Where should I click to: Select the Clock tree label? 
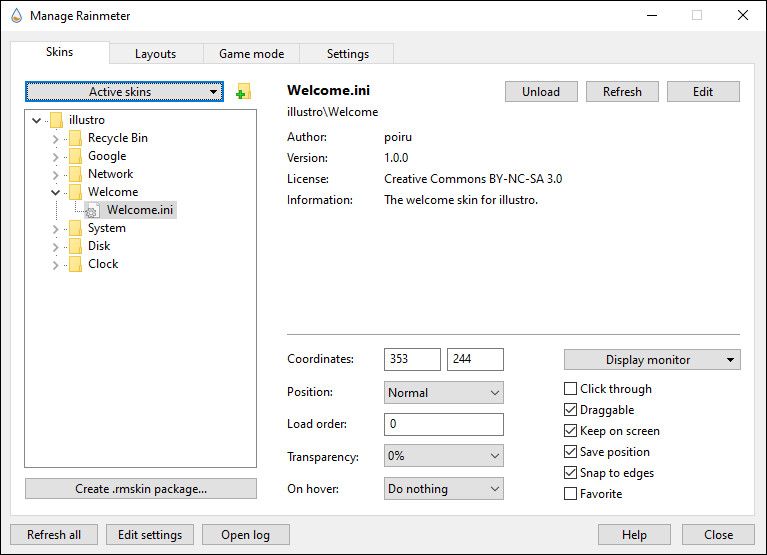pos(103,264)
